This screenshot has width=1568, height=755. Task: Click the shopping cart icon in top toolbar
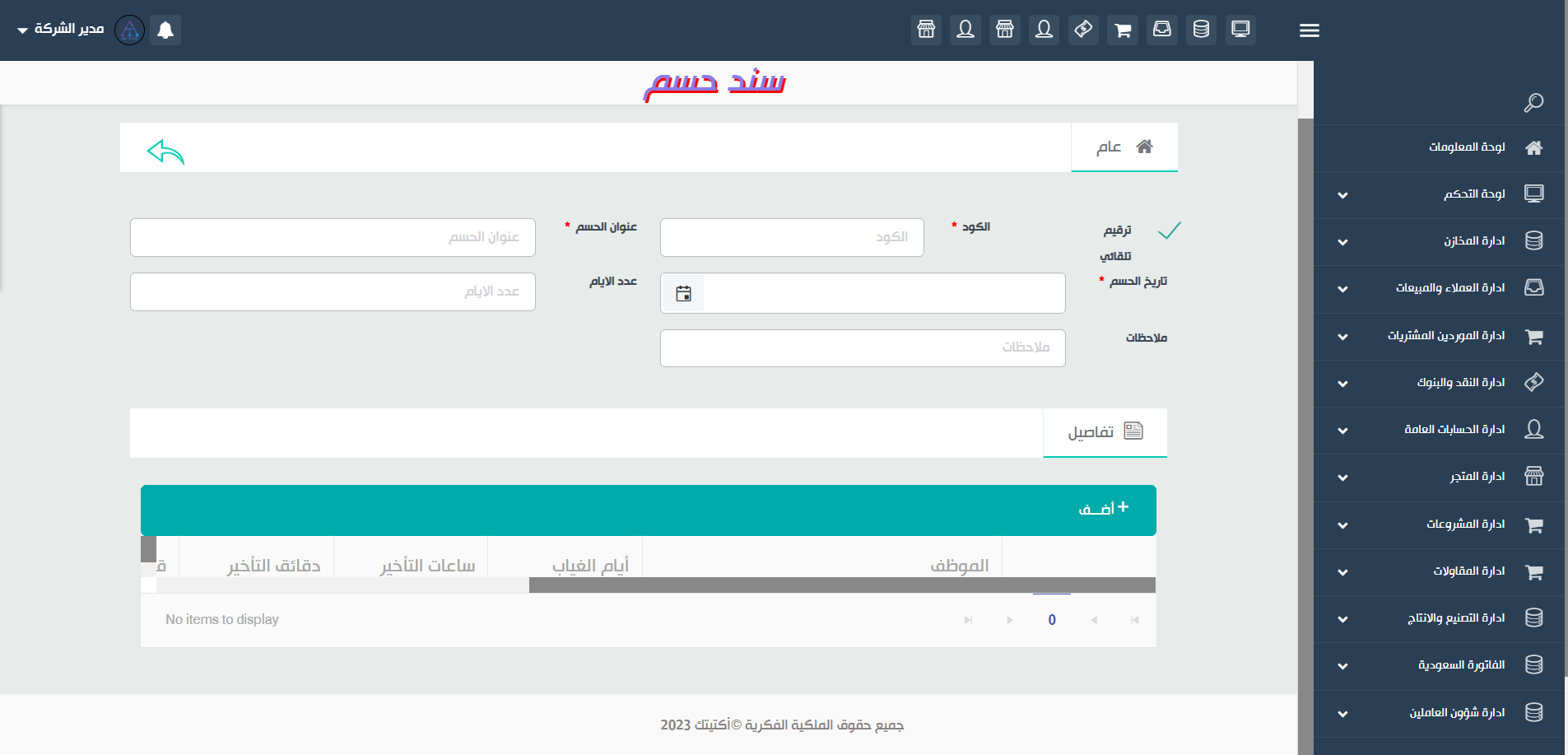(1123, 30)
